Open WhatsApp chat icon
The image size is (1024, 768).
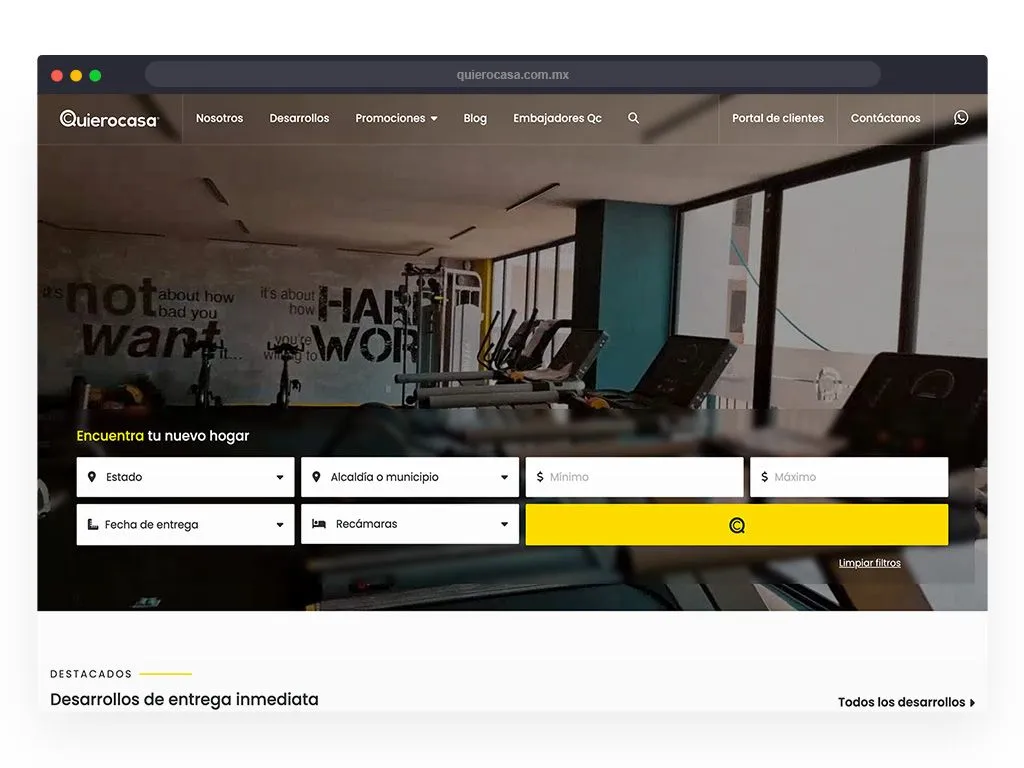tap(961, 118)
